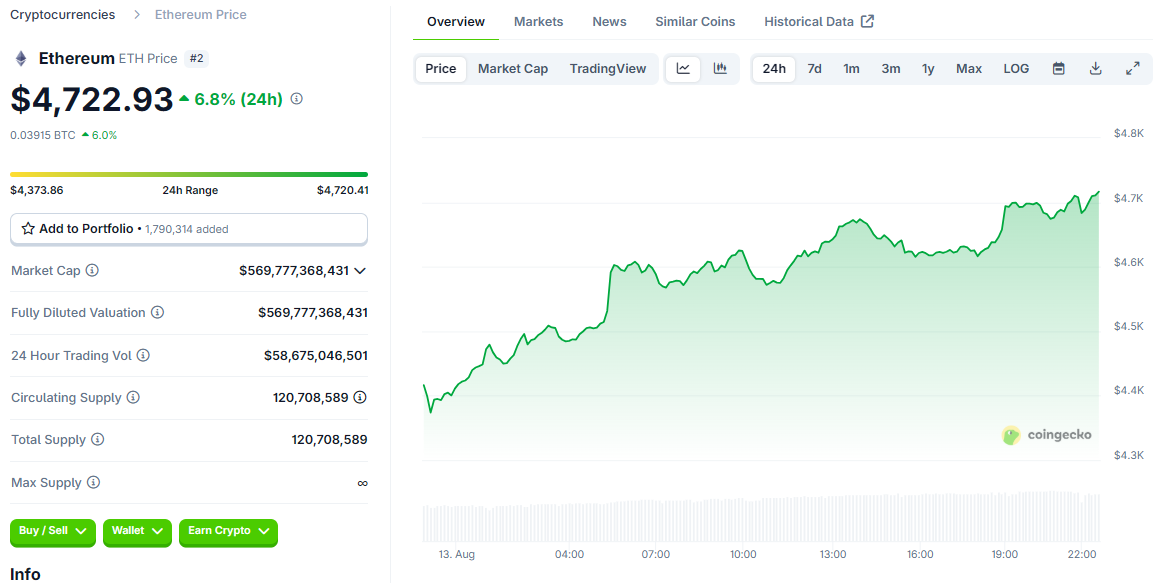Toggle LOG scale on chart

[x=1016, y=69]
